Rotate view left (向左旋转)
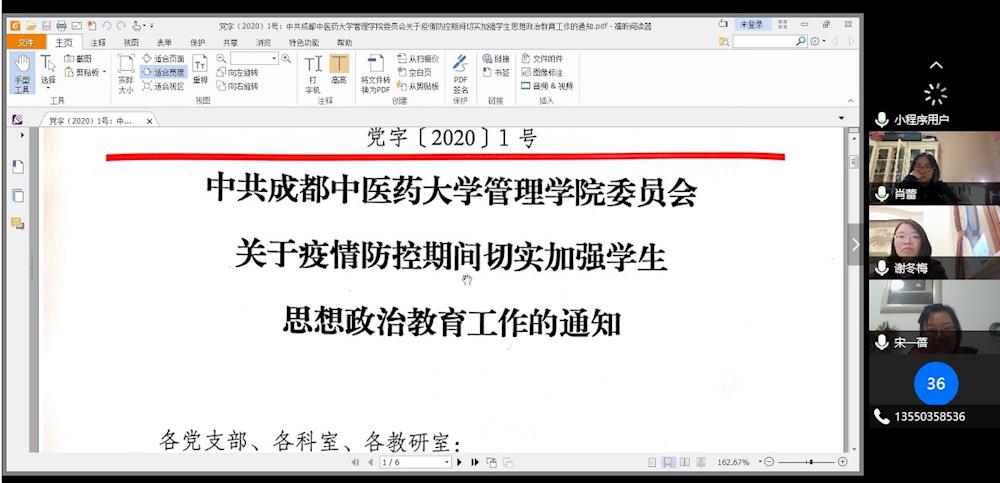The height and width of the screenshot is (483, 1000). [237, 72]
